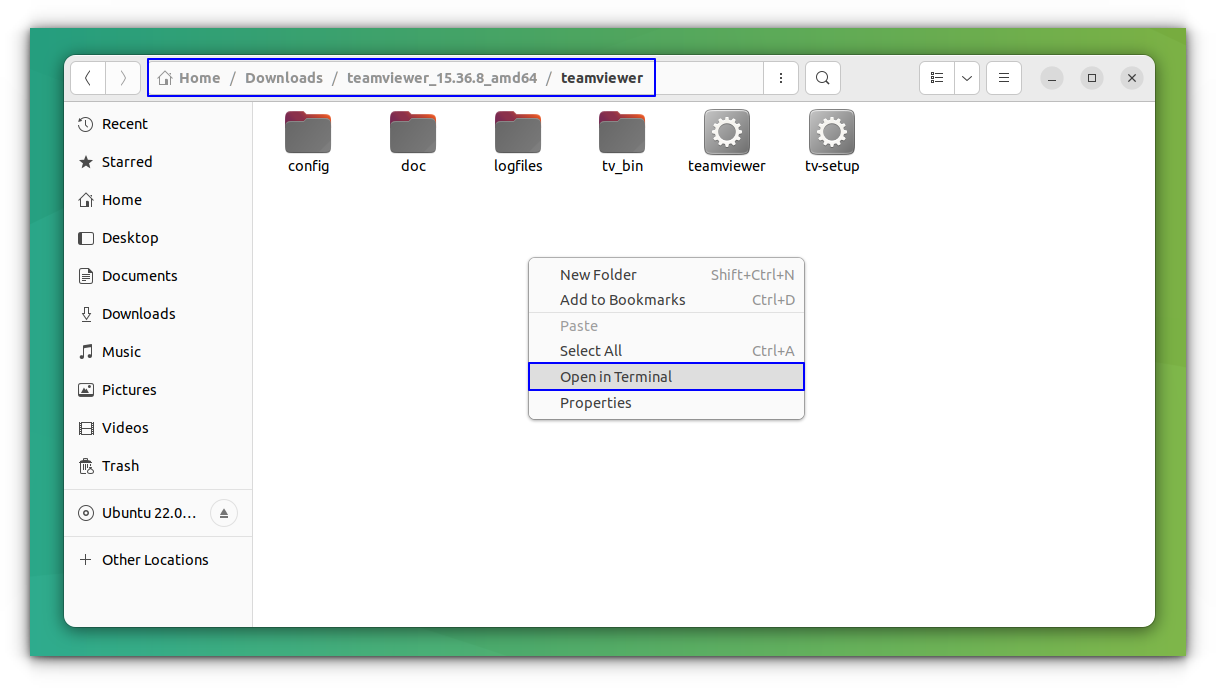Image resolution: width=1216 pixels, height=688 pixels.
Task: Maximize the file manager window
Action: pyautogui.click(x=1092, y=78)
